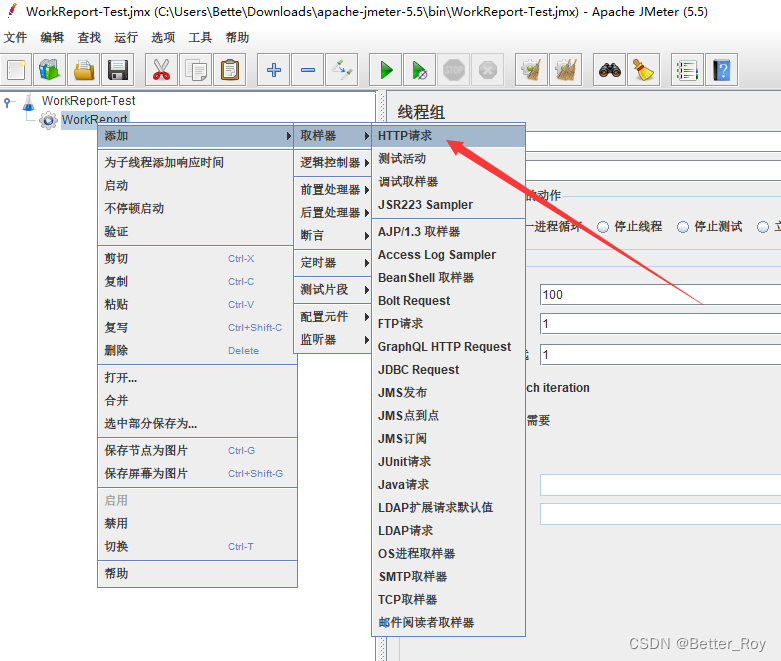Screen dimensions: 781x661
Task: Collapse the WorkReport-Test tree node handle
Action: coord(7,102)
